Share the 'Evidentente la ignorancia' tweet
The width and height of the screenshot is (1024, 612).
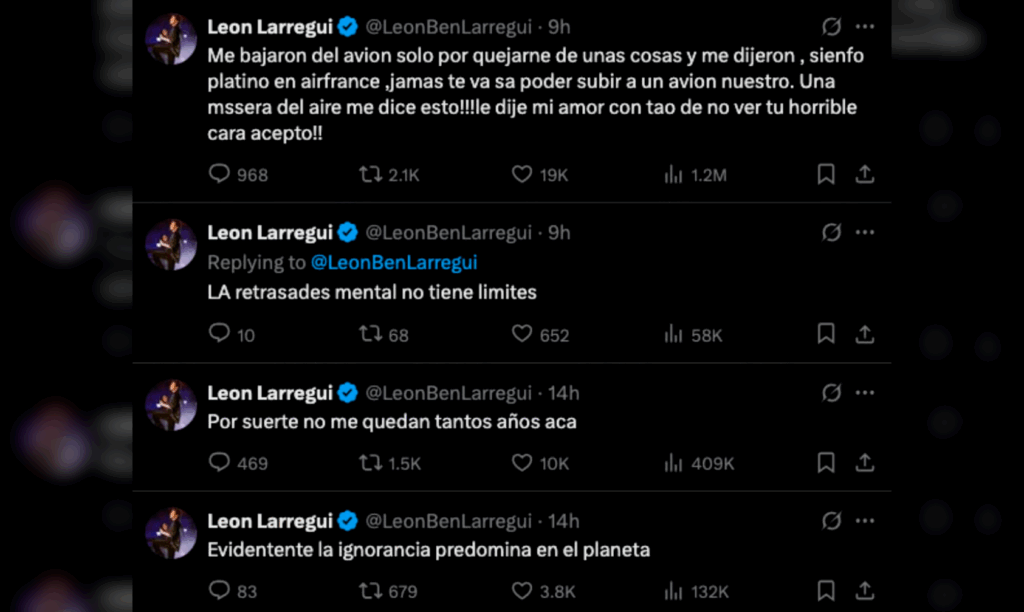(865, 591)
